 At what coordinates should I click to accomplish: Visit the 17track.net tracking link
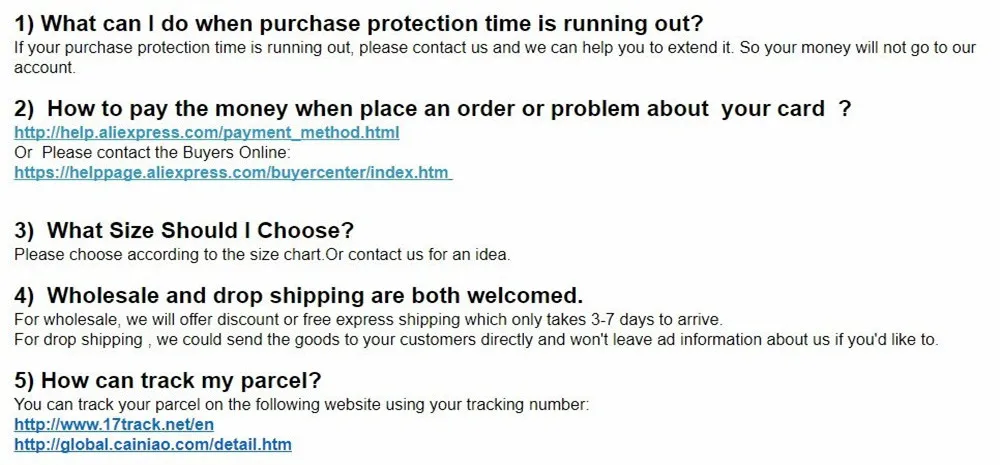click(x=114, y=424)
